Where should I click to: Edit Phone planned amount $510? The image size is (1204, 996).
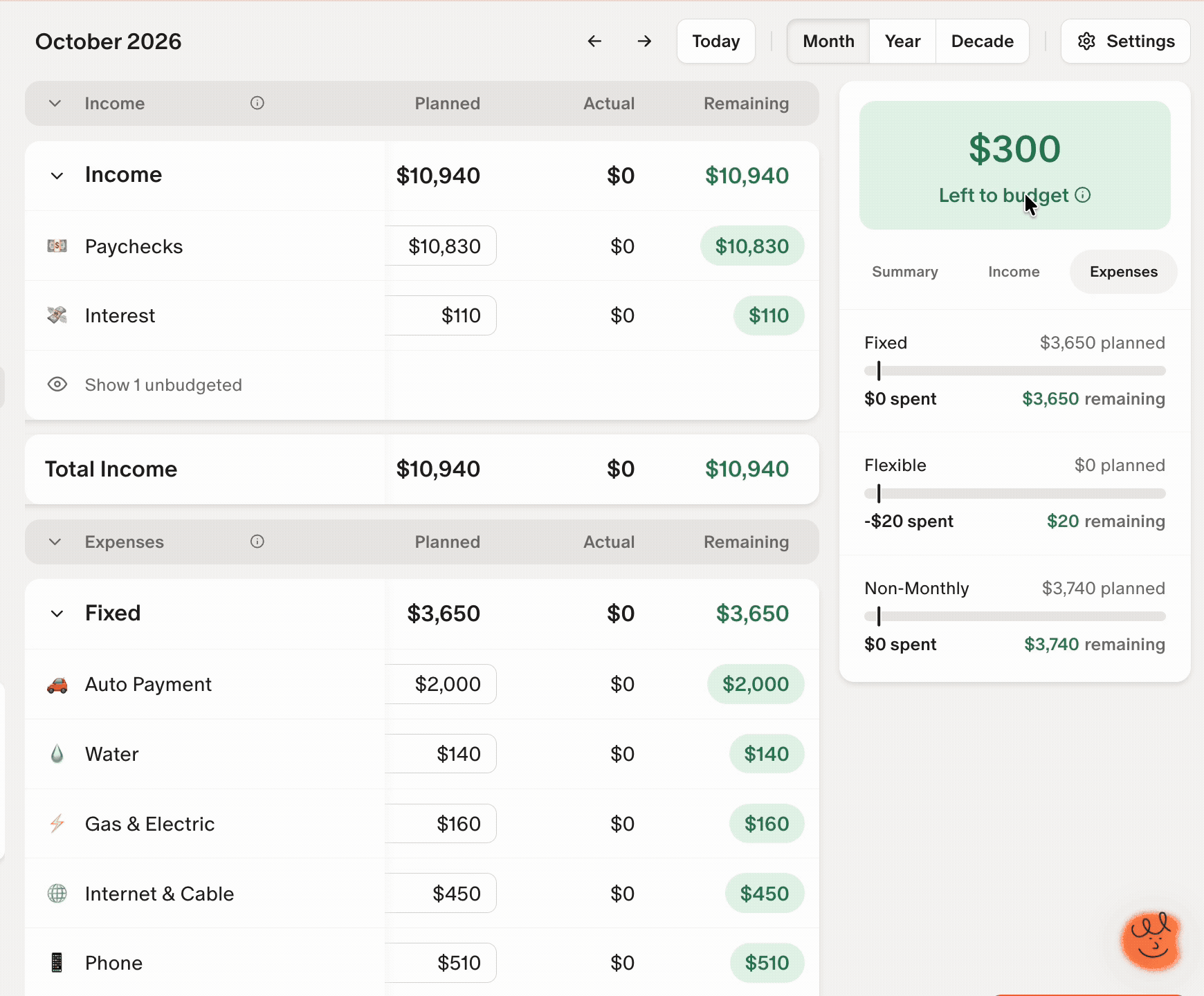coord(441,963)
